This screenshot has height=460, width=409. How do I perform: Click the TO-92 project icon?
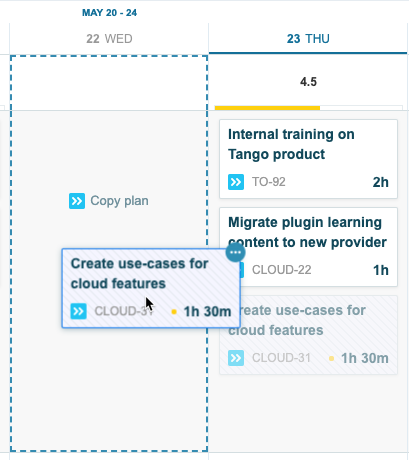[x=236, y=182]
